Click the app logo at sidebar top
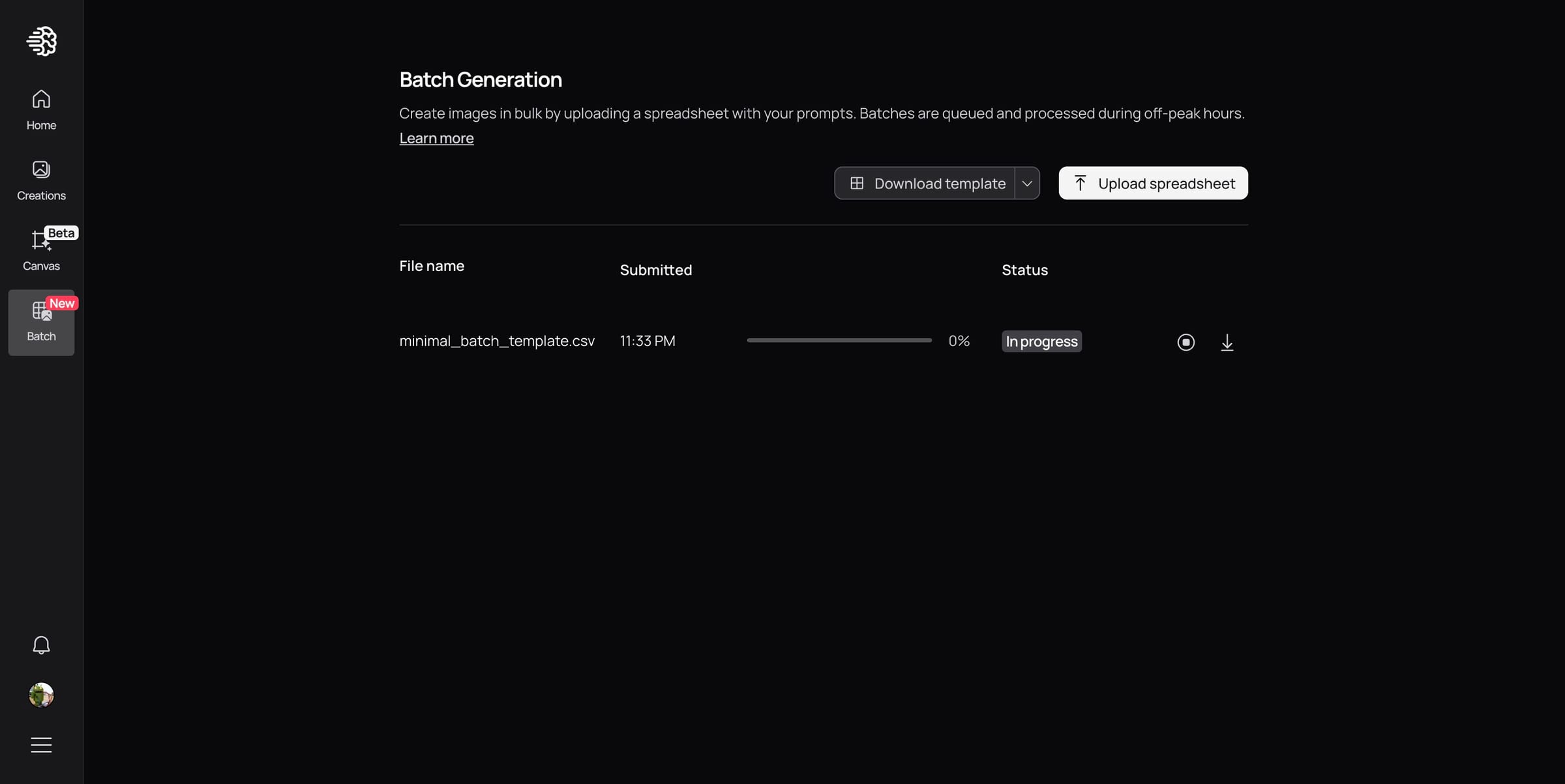The height and width of the screenshot is (784, 1565). click(x=41, y=41)
